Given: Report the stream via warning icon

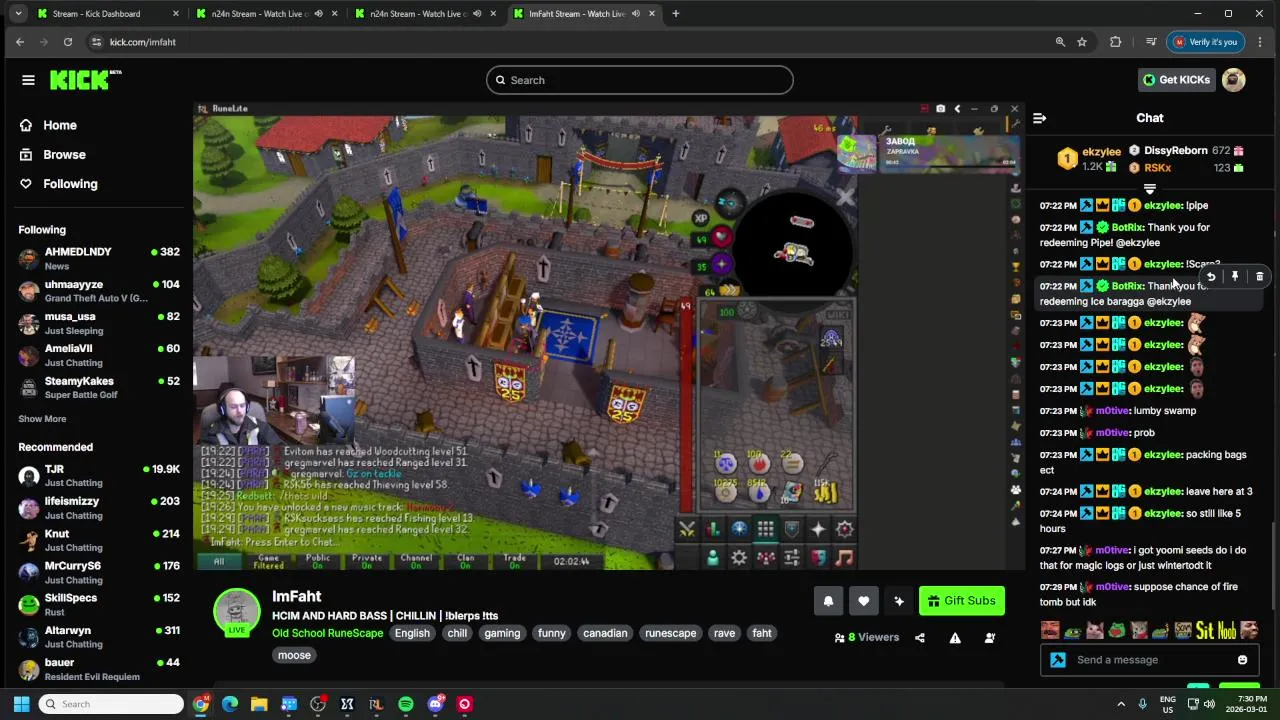Looking at the screenshot, I should [955, 638].
